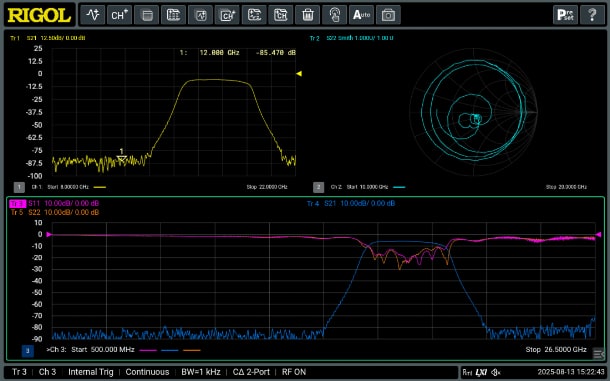Click the RIGOL logo
Screen dimensions: 610x381
(x=39, y=15)
